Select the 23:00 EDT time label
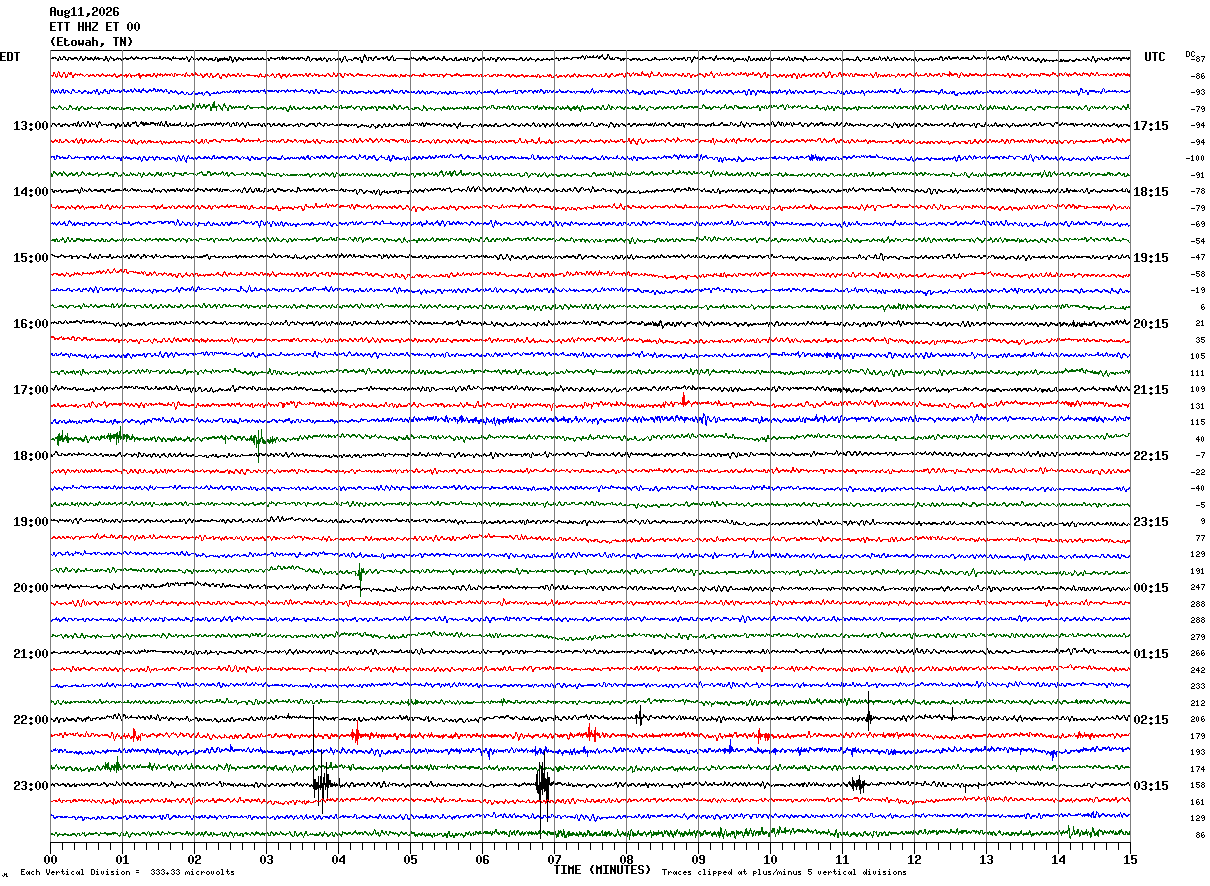This screenshot has width=1210, height=886. point(31,786)
